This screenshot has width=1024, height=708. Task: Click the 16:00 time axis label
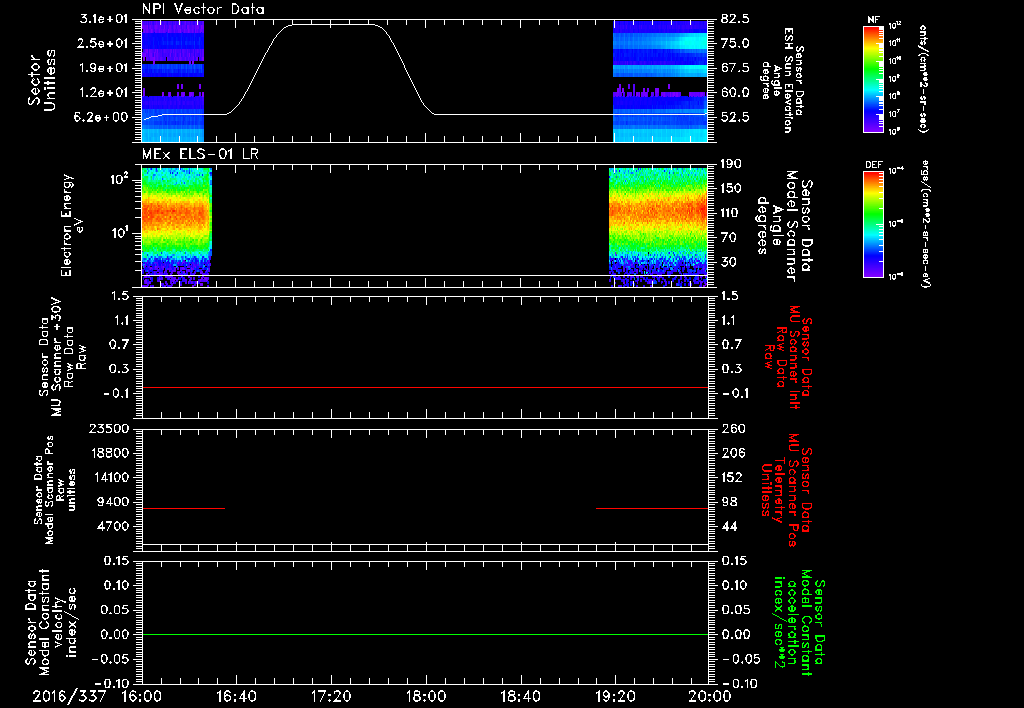[141, 696]
